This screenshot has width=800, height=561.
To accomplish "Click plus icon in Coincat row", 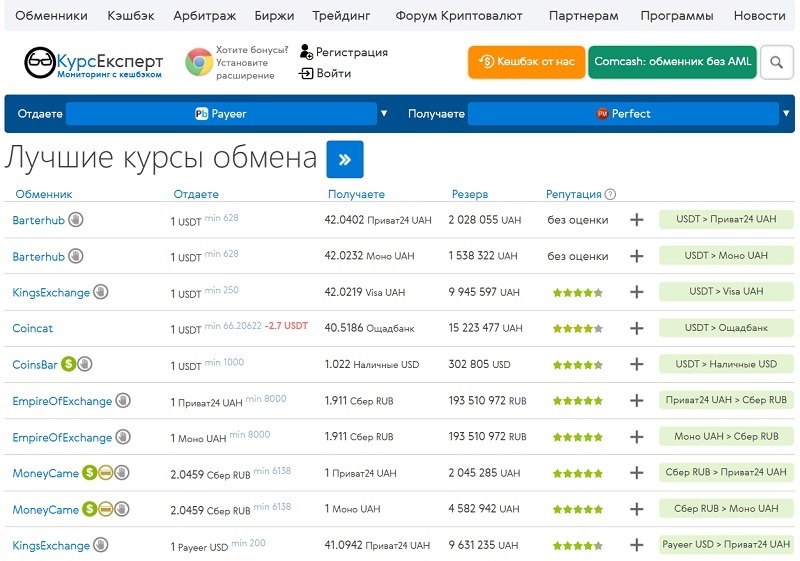I will pos(636,328).
